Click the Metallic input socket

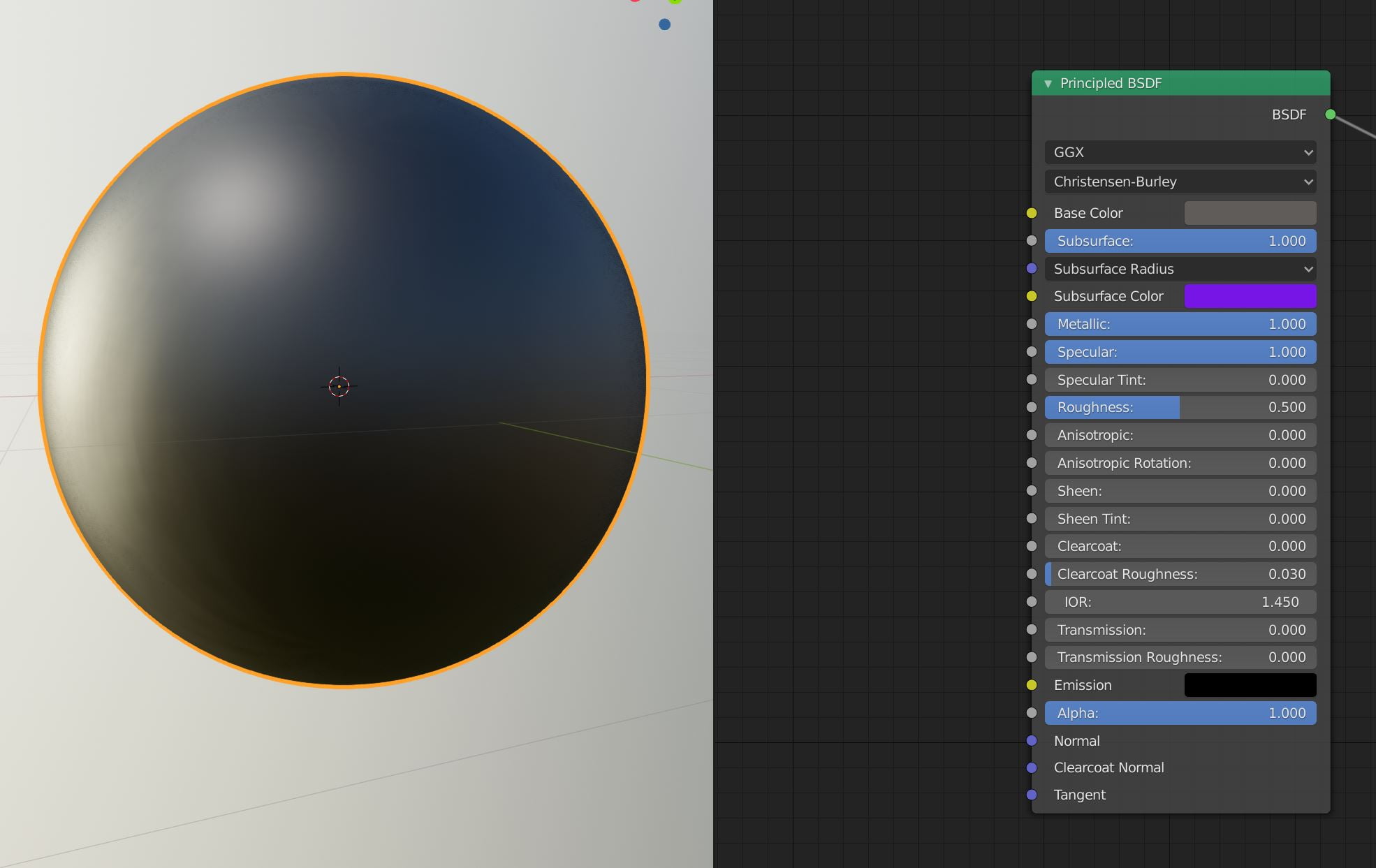point(1032,324)
